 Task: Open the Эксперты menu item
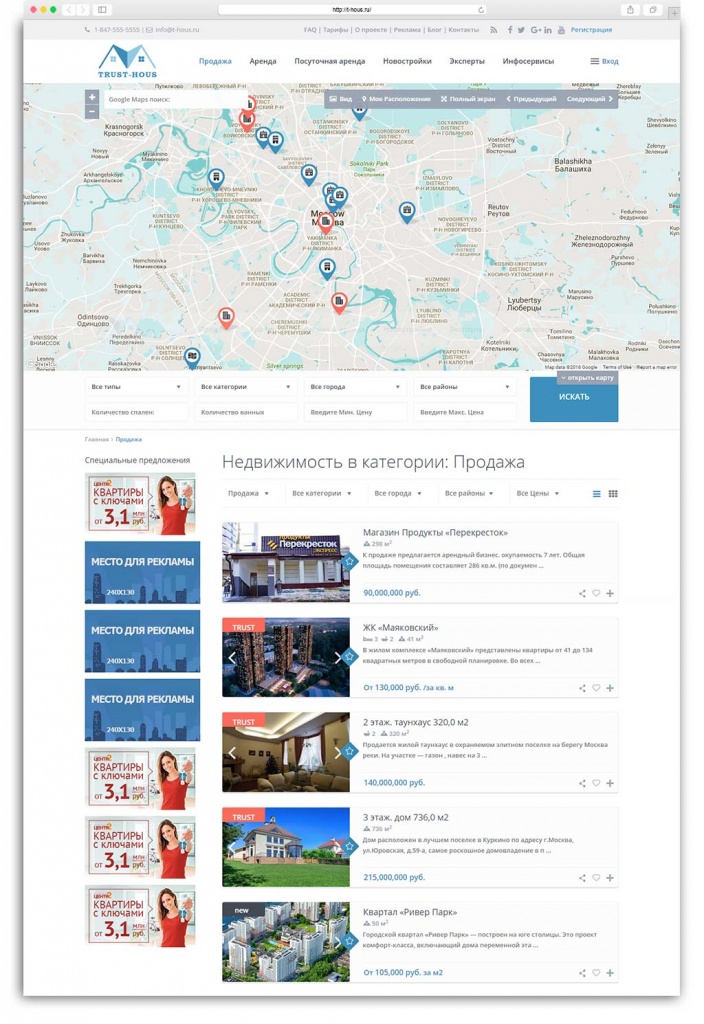tap(467, 61)
